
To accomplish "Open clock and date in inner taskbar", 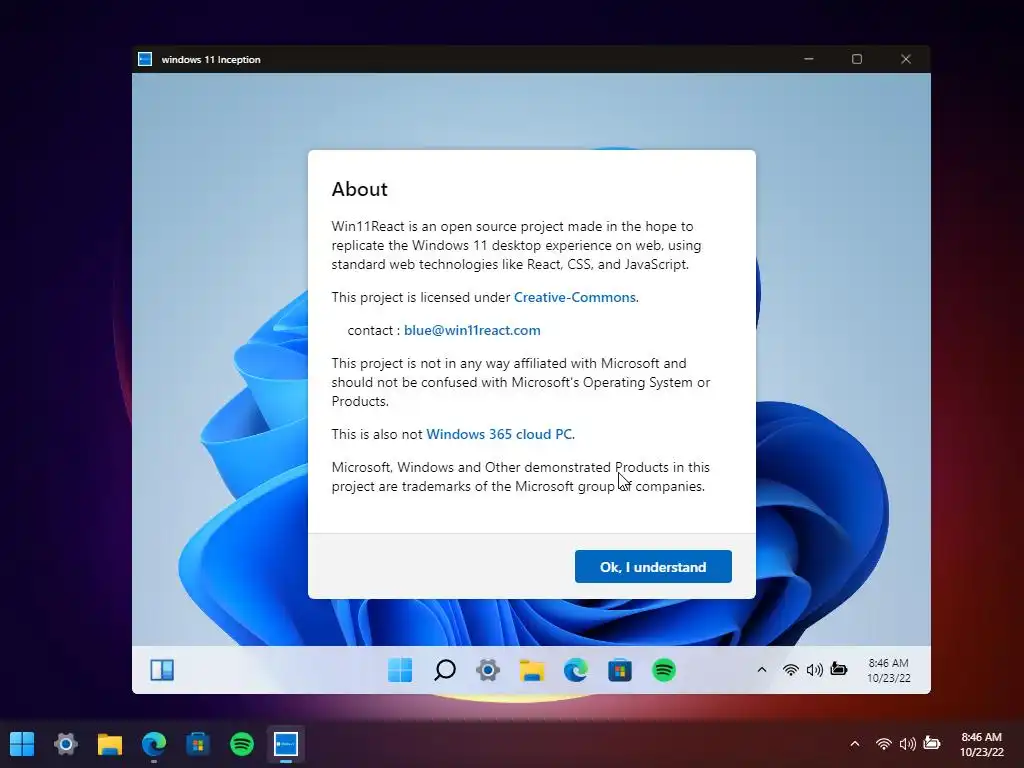I will [x=888, y=670].
